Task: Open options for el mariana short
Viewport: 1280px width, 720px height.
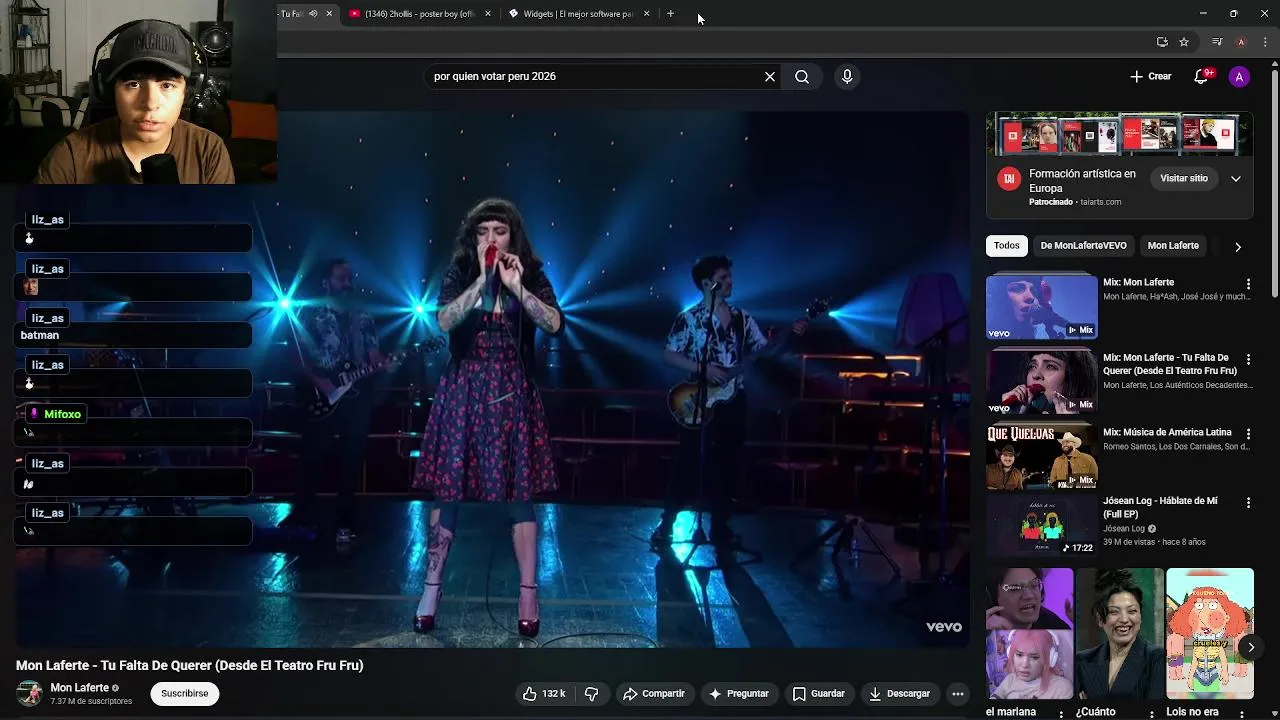Action: click(1062, 713)
